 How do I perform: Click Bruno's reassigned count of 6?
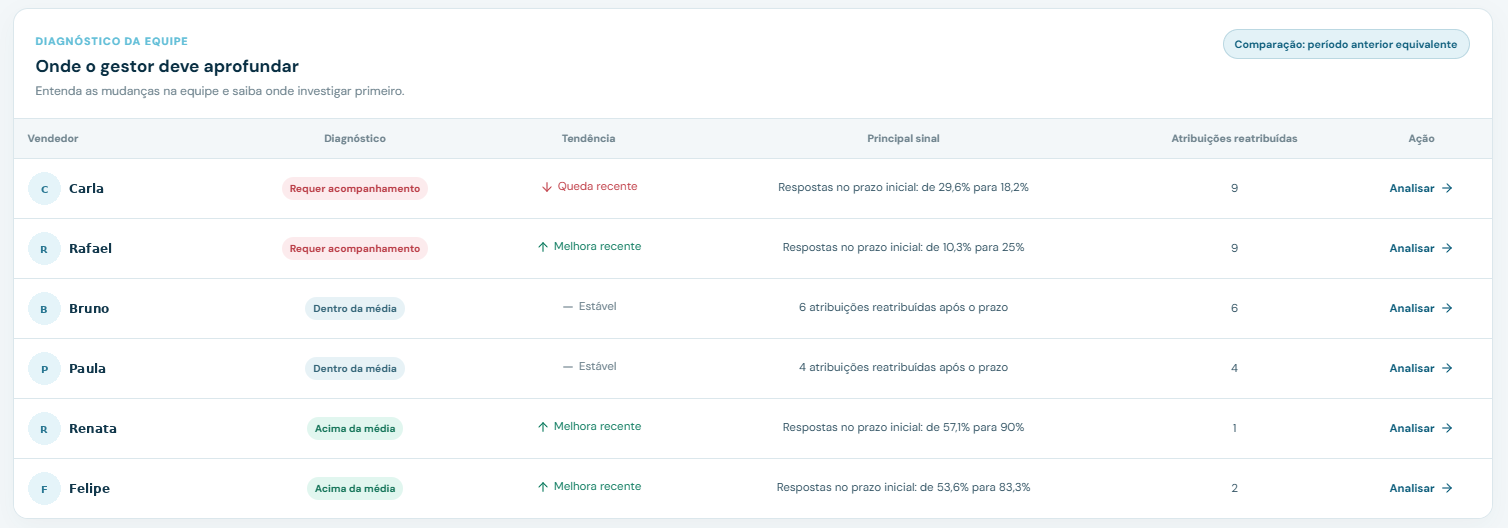(1234, 308)
